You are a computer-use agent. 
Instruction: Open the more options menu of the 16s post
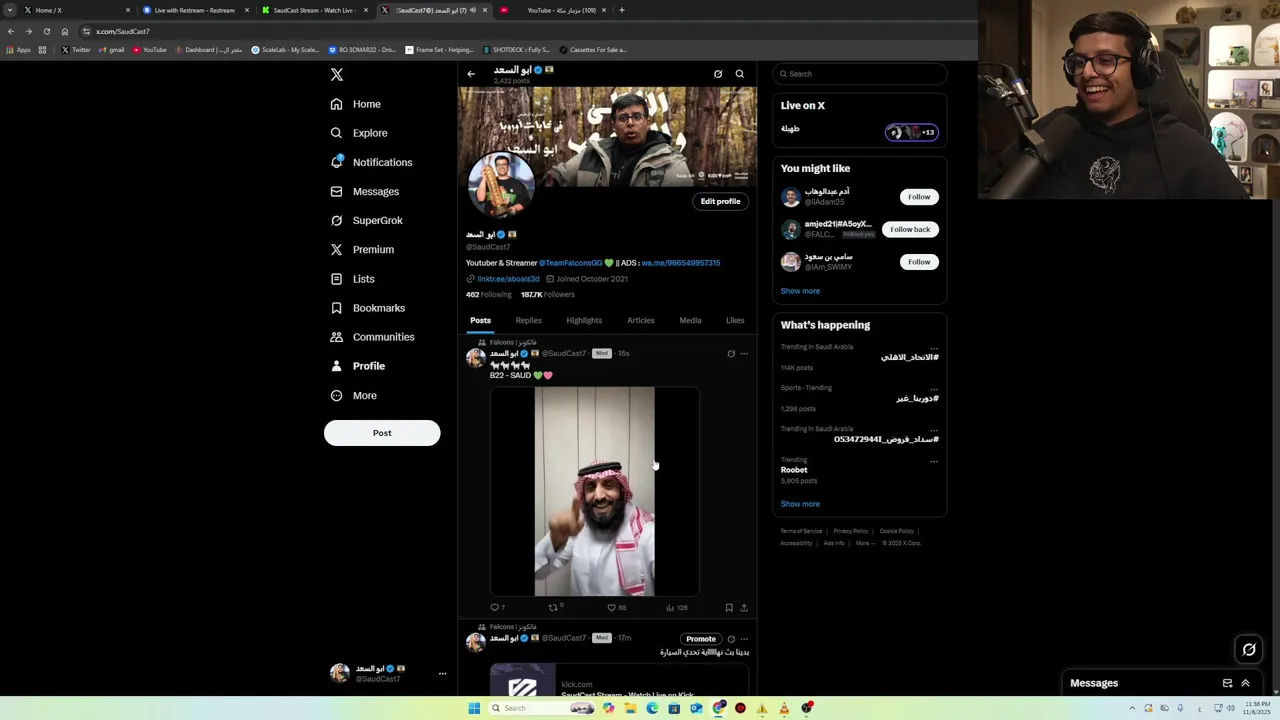pyautogui.click(x=744, y=354)
